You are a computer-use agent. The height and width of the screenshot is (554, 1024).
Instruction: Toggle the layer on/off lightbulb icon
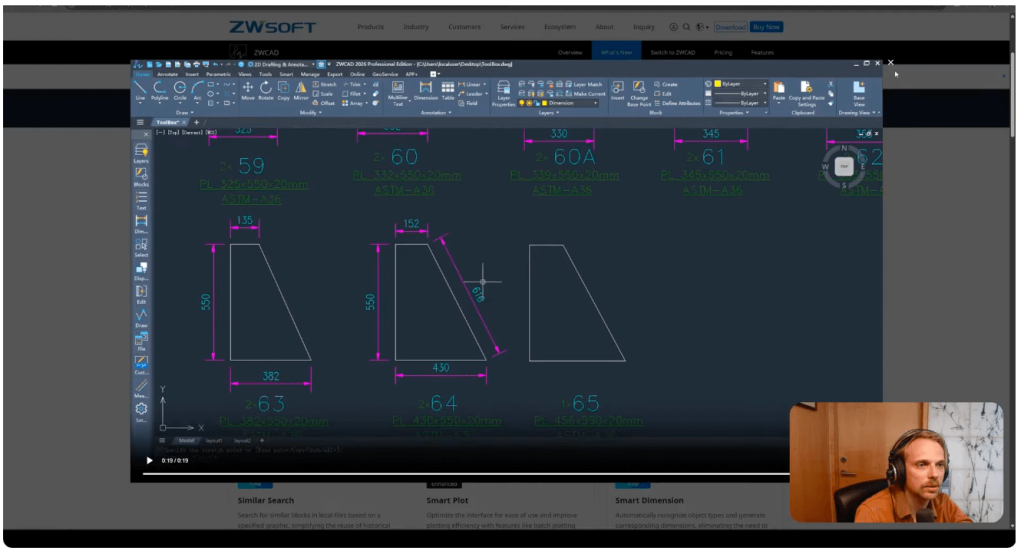tap(523, 103)
